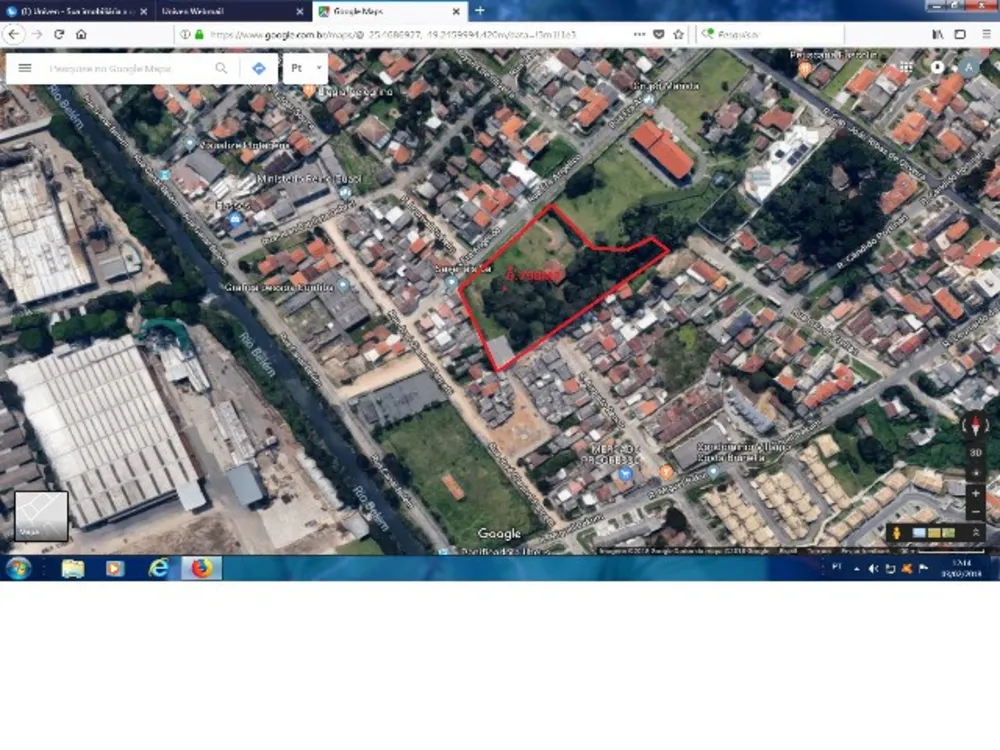The width and height of the screenshot is (1000, 750).
Task: Close the Google Maps tab
Action: pos(456,11)
